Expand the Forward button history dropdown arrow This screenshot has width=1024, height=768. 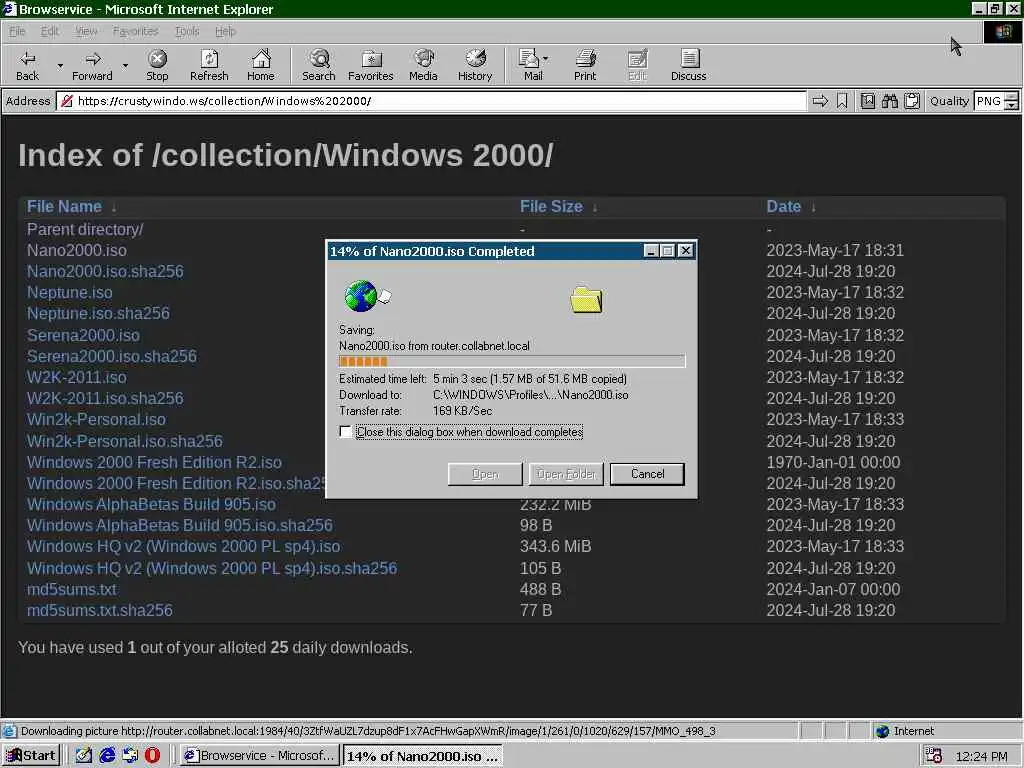click(x=125, y=65)
